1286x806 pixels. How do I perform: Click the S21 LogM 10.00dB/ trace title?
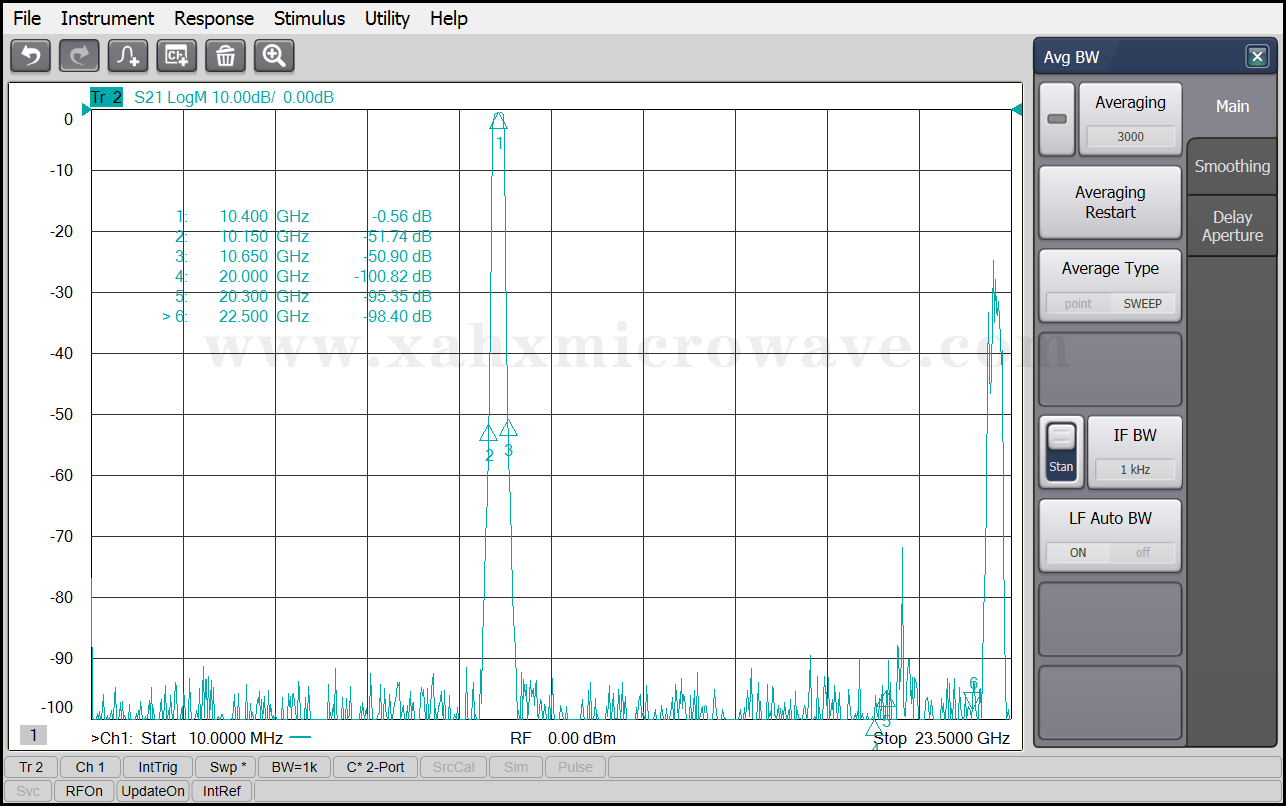coord(204,97)
